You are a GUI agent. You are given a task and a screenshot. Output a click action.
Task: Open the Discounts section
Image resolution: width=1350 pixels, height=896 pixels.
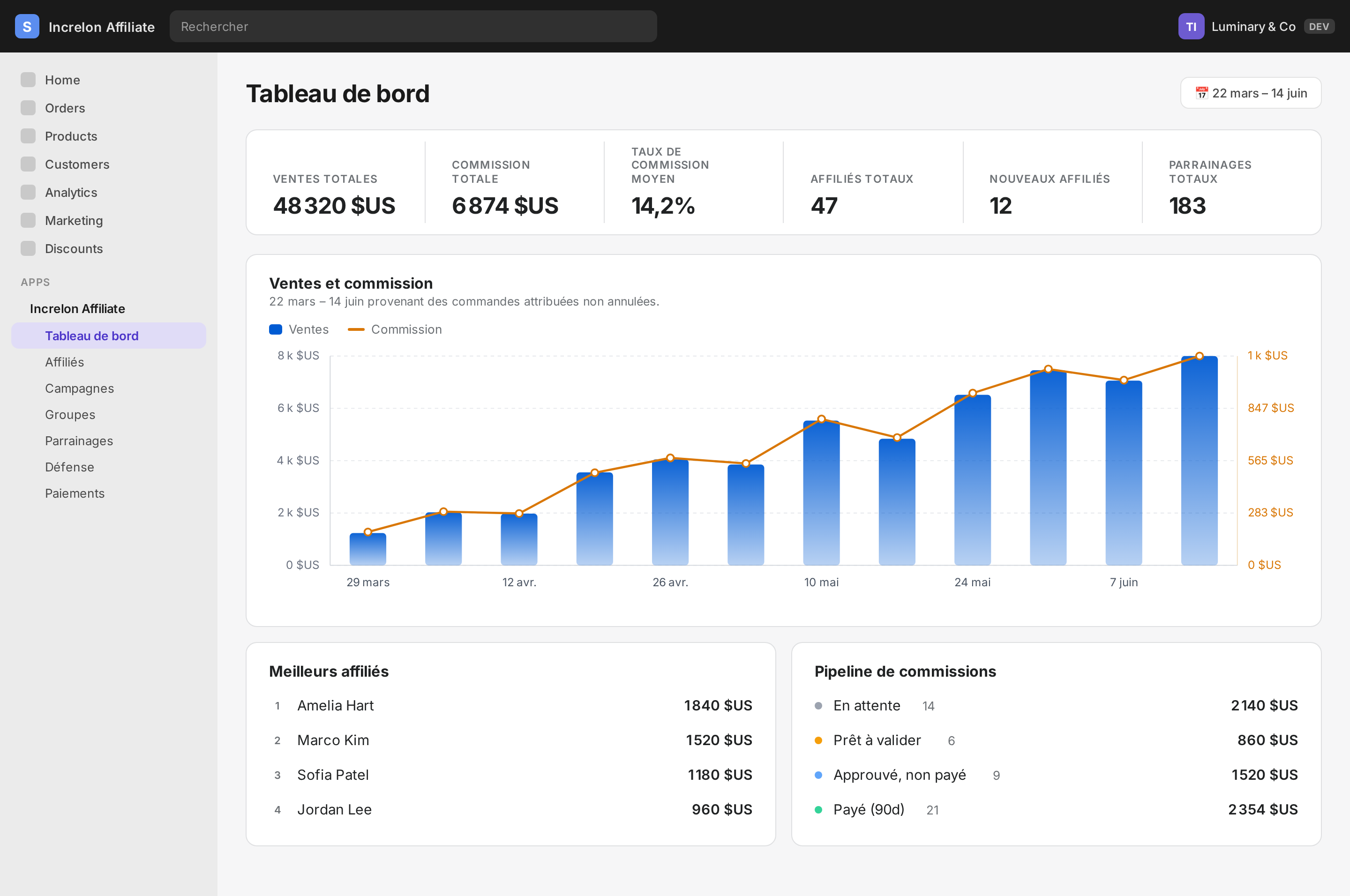[109, 248]
